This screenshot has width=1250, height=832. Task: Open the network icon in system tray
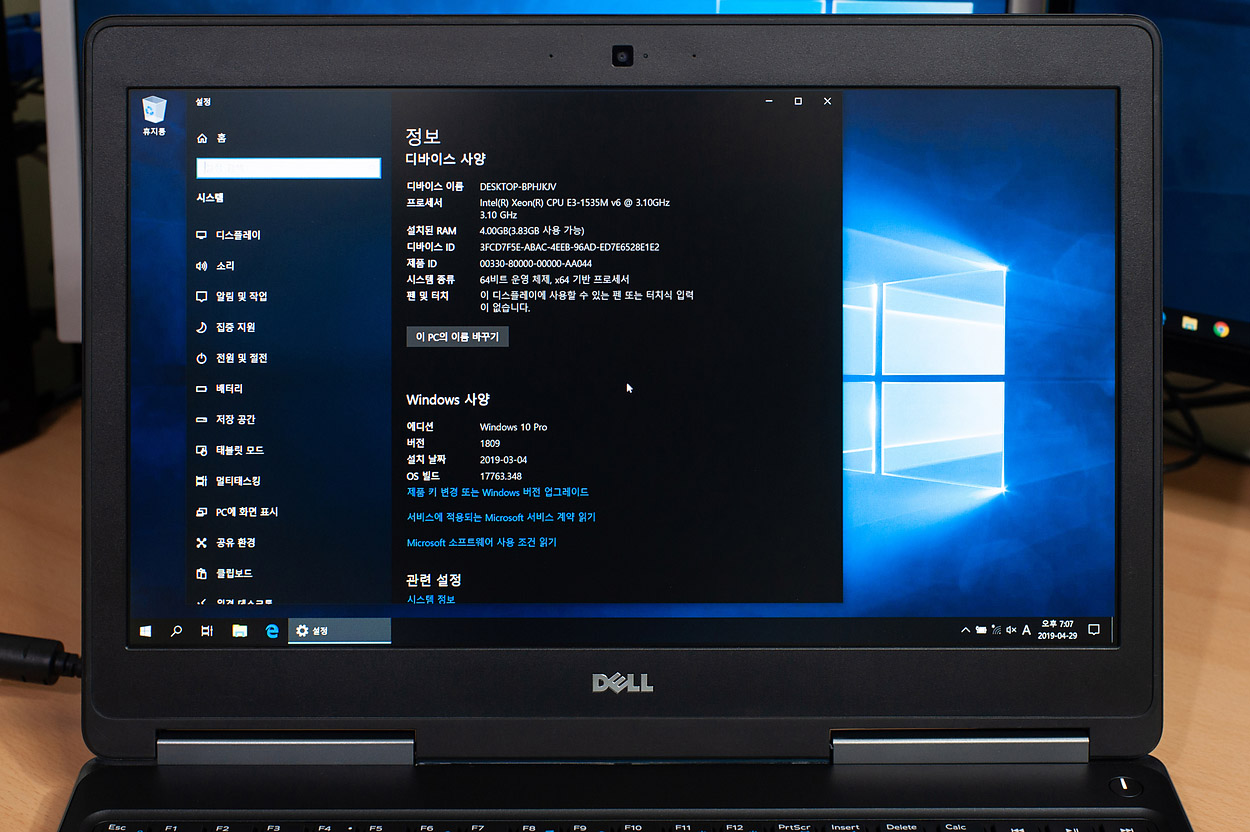tap(996, 630)
